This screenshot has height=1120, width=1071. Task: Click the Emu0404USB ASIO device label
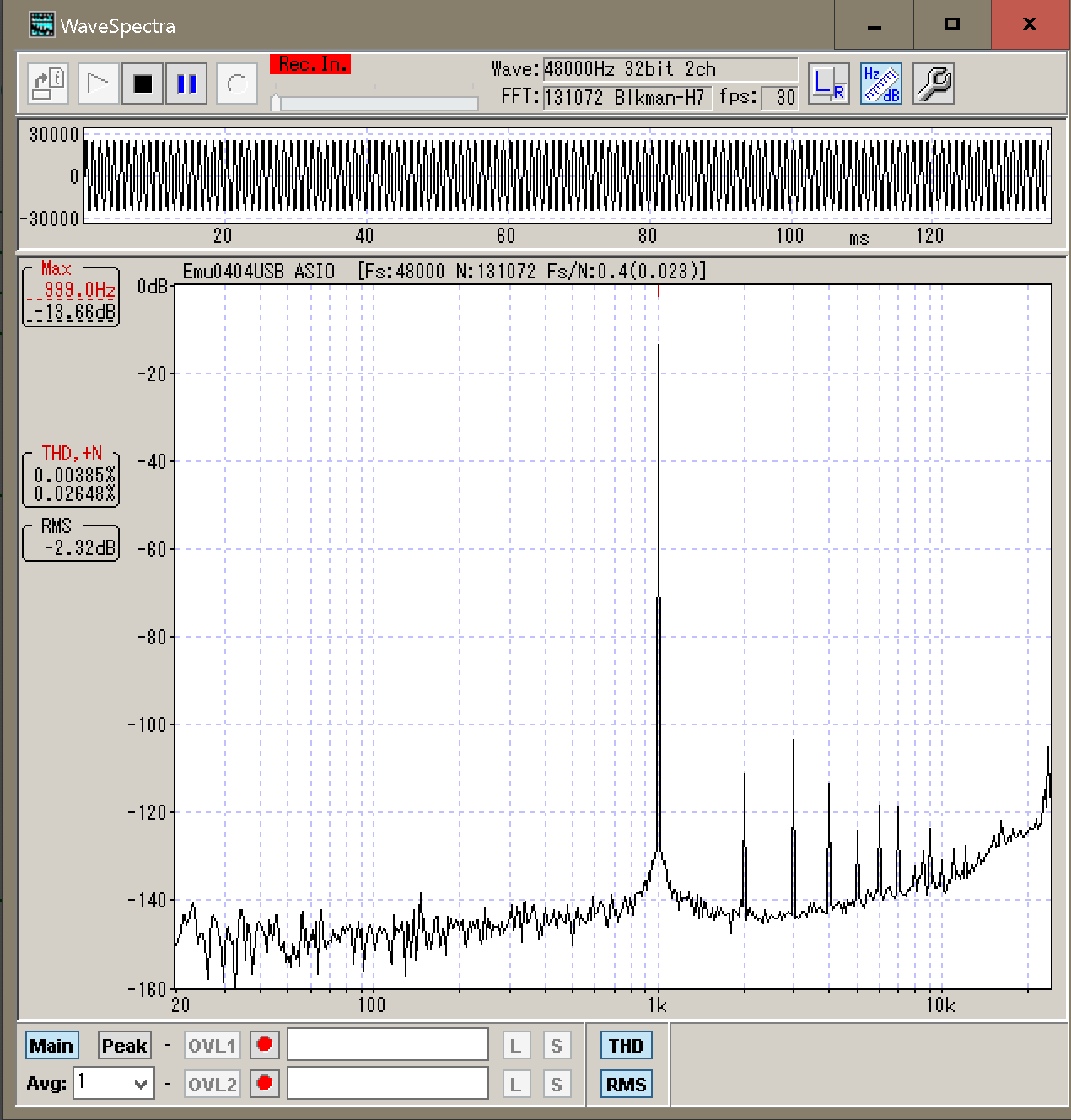click(259, 272)
